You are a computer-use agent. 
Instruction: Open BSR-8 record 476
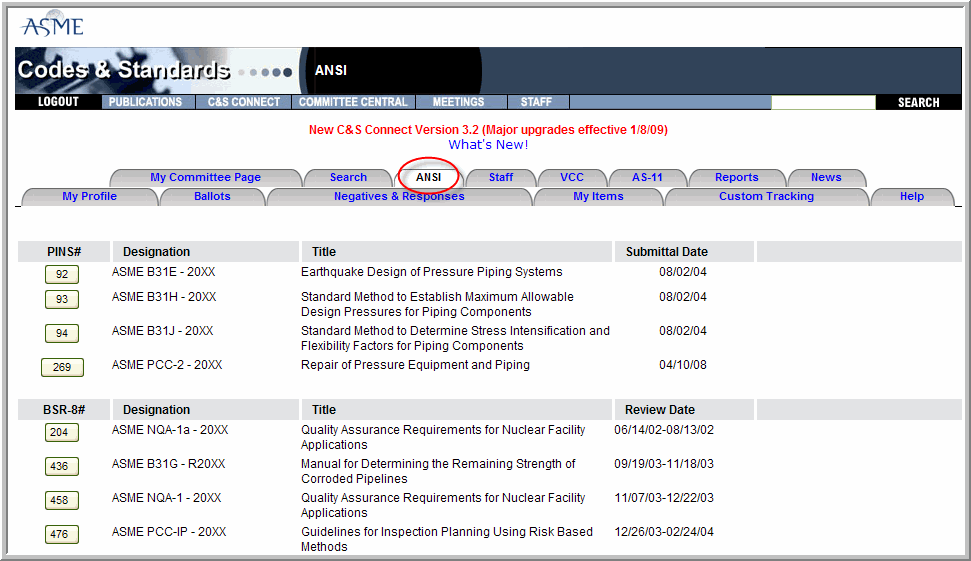tap(62, 534)
